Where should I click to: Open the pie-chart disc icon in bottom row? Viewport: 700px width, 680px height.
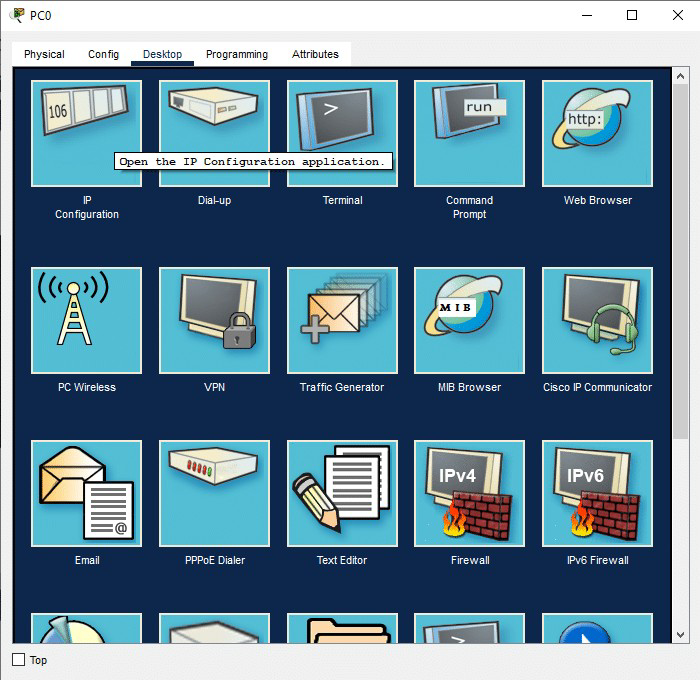coord(87,628)
